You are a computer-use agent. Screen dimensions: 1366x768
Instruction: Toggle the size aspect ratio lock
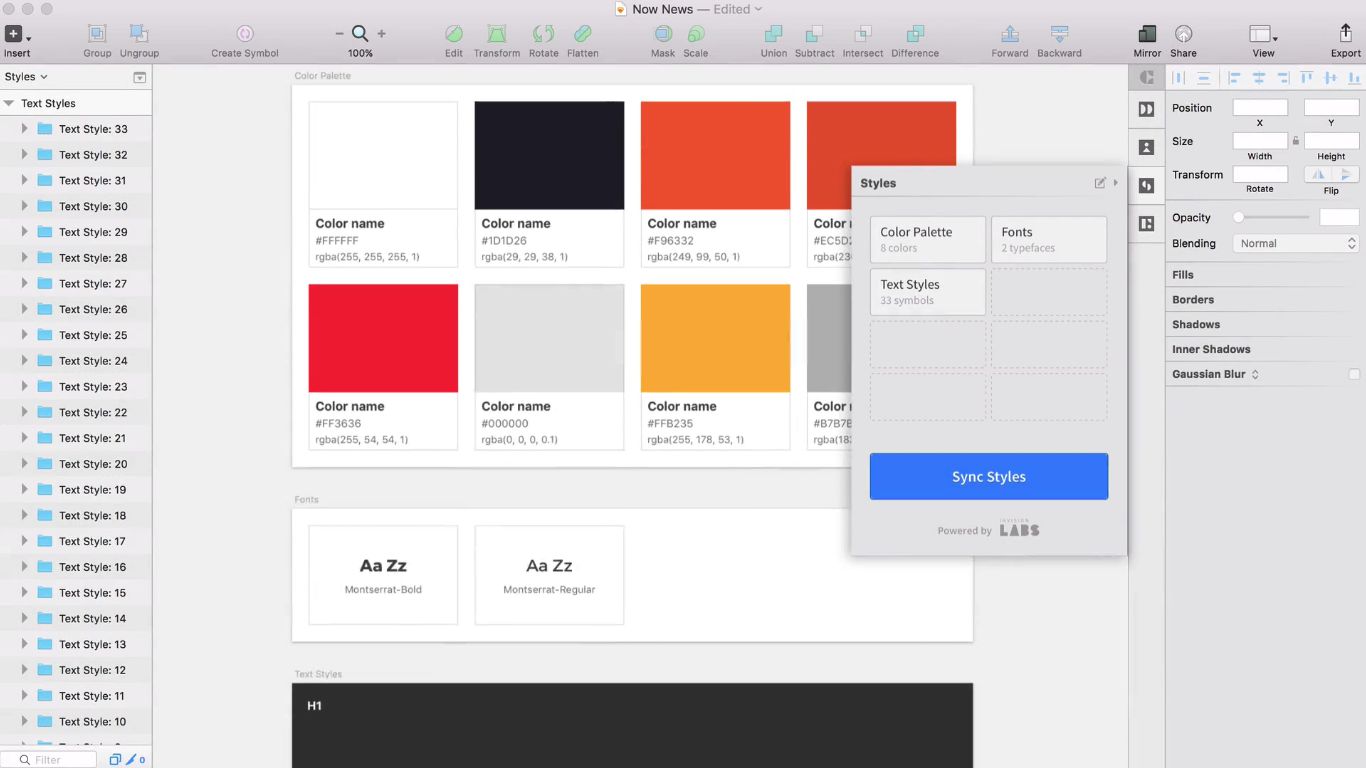(x=1296, y=141)
